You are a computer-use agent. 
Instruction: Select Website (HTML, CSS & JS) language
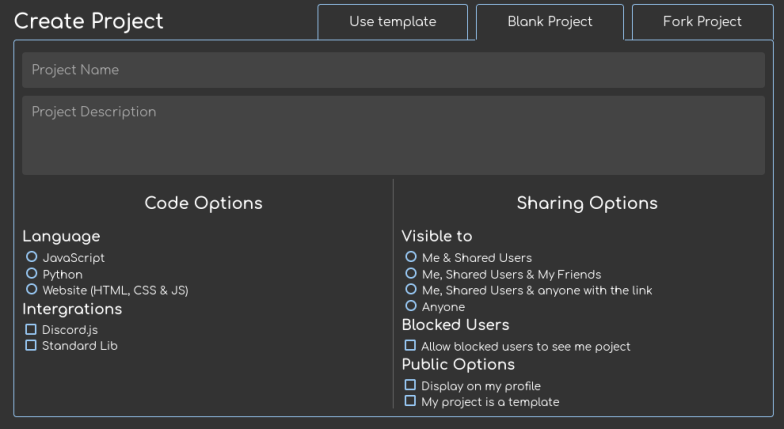[x=32, y=290]
